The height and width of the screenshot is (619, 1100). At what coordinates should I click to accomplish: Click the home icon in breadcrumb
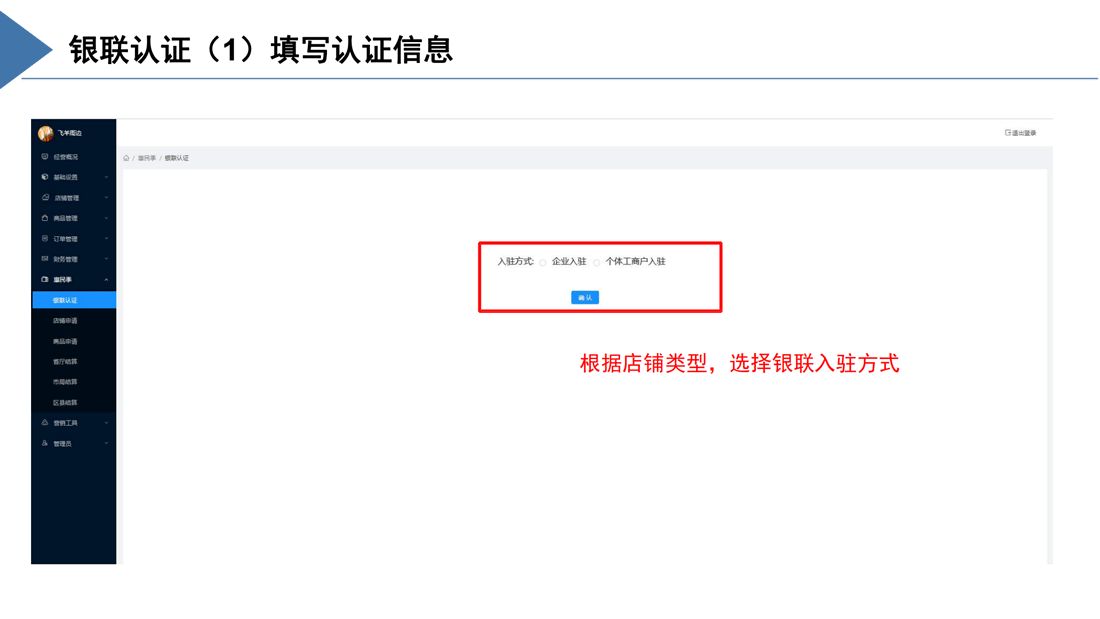[x=126, y=158]
